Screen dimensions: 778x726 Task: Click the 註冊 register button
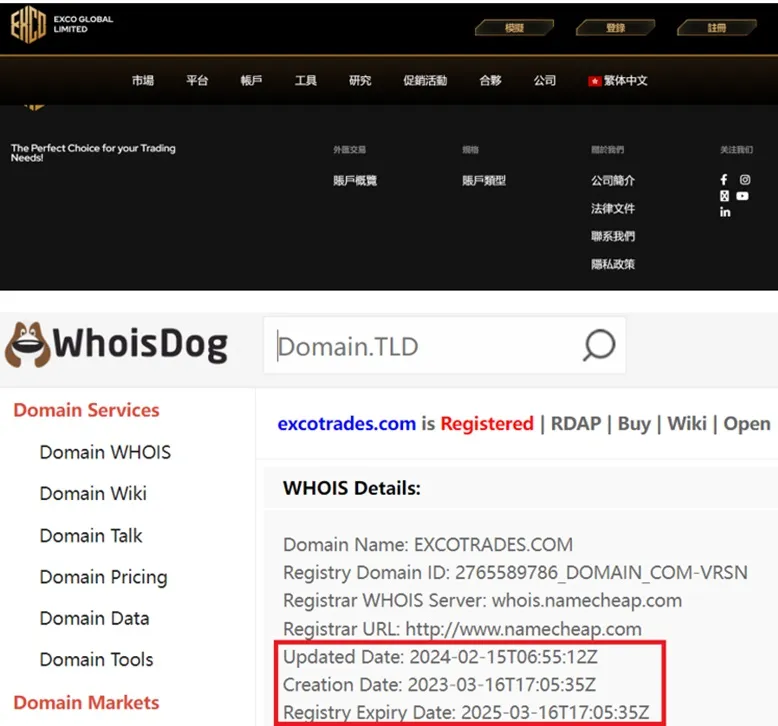pos(716,28)
